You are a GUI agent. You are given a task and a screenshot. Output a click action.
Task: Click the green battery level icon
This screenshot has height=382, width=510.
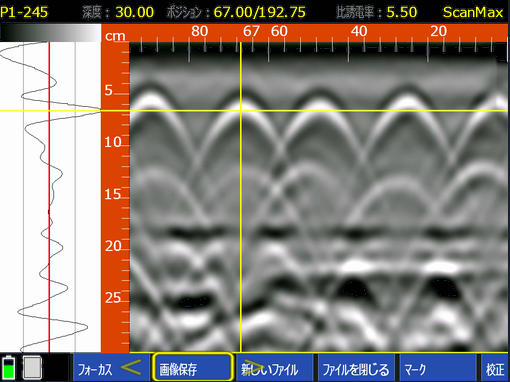pos(9,368)
